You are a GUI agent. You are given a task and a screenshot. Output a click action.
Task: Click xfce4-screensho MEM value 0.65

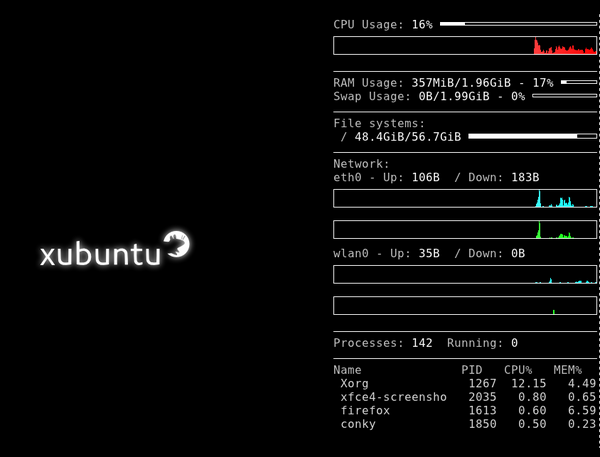582,397
